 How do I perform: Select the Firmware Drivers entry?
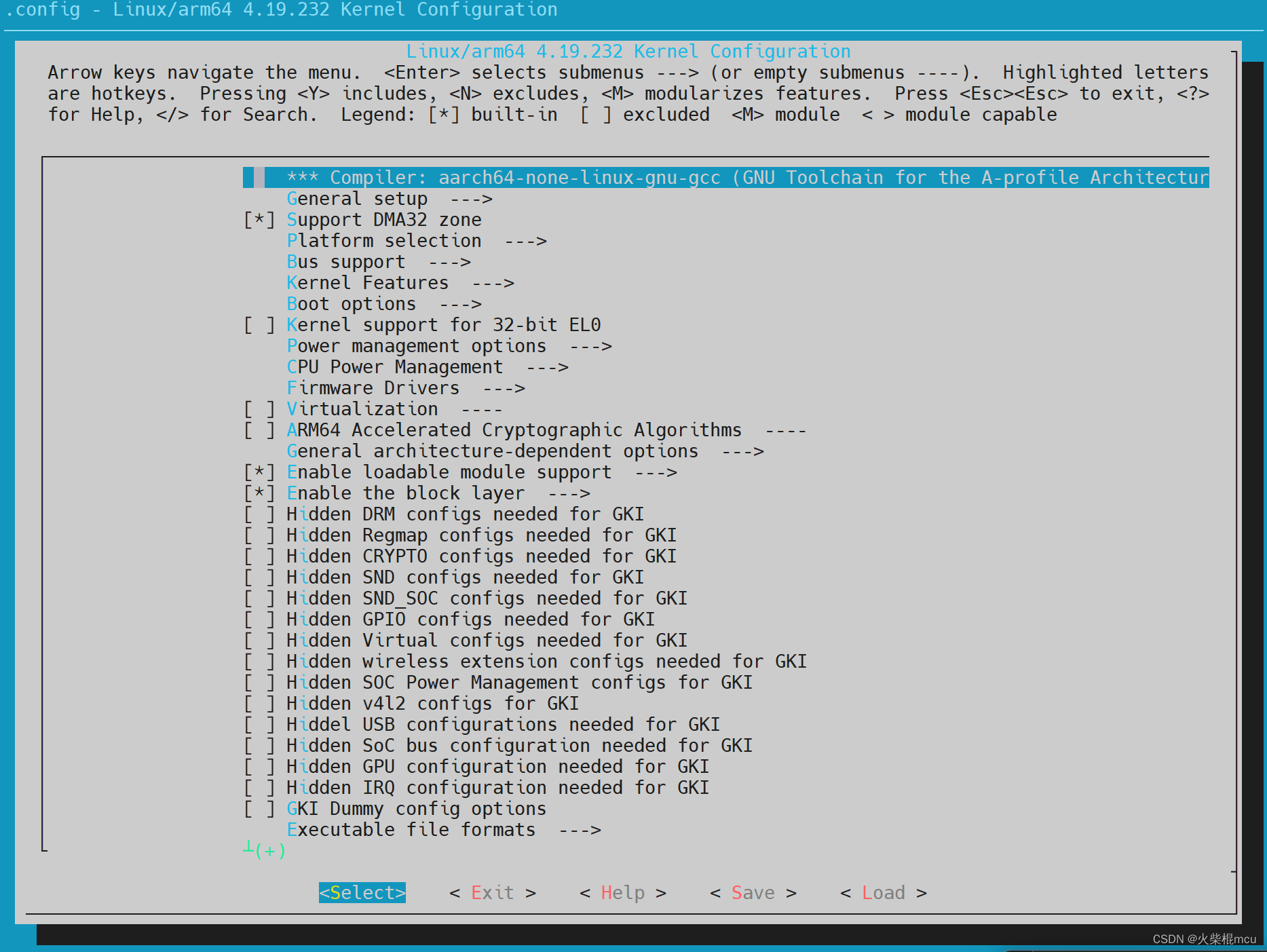click(x=373, y=387)
